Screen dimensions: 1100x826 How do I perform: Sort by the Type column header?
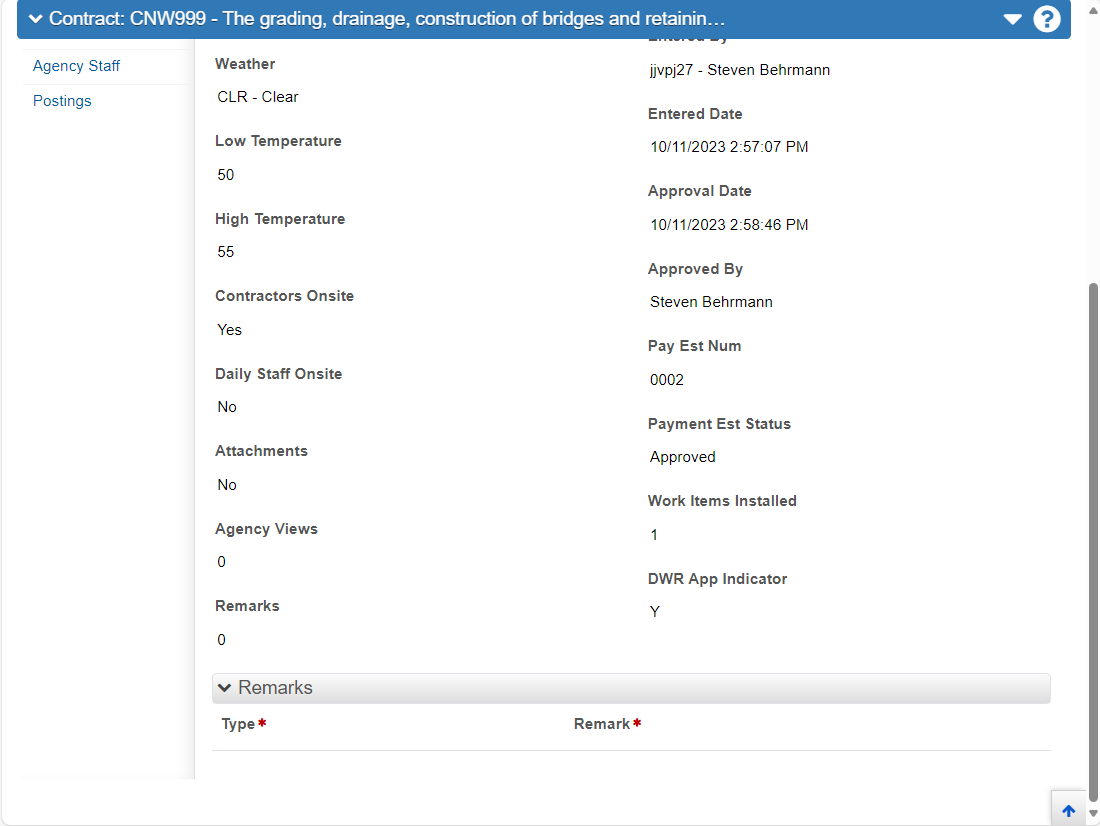pyautogui.click(x=239, y=724)
